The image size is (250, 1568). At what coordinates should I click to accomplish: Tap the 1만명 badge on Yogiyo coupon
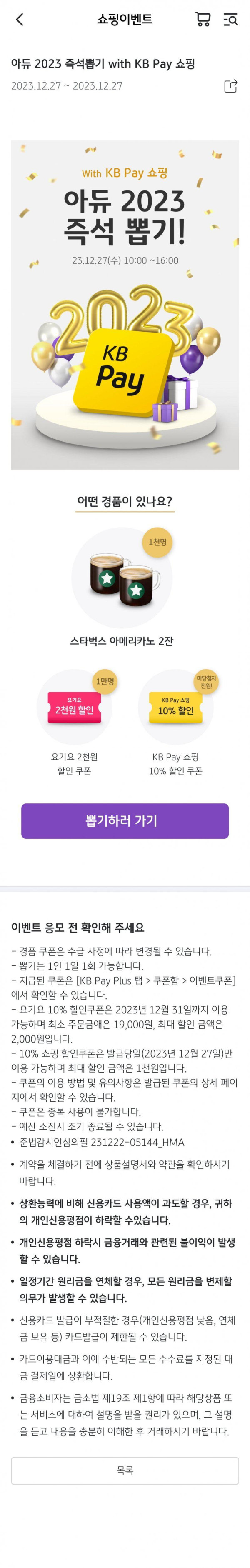[x=105, y=681]
